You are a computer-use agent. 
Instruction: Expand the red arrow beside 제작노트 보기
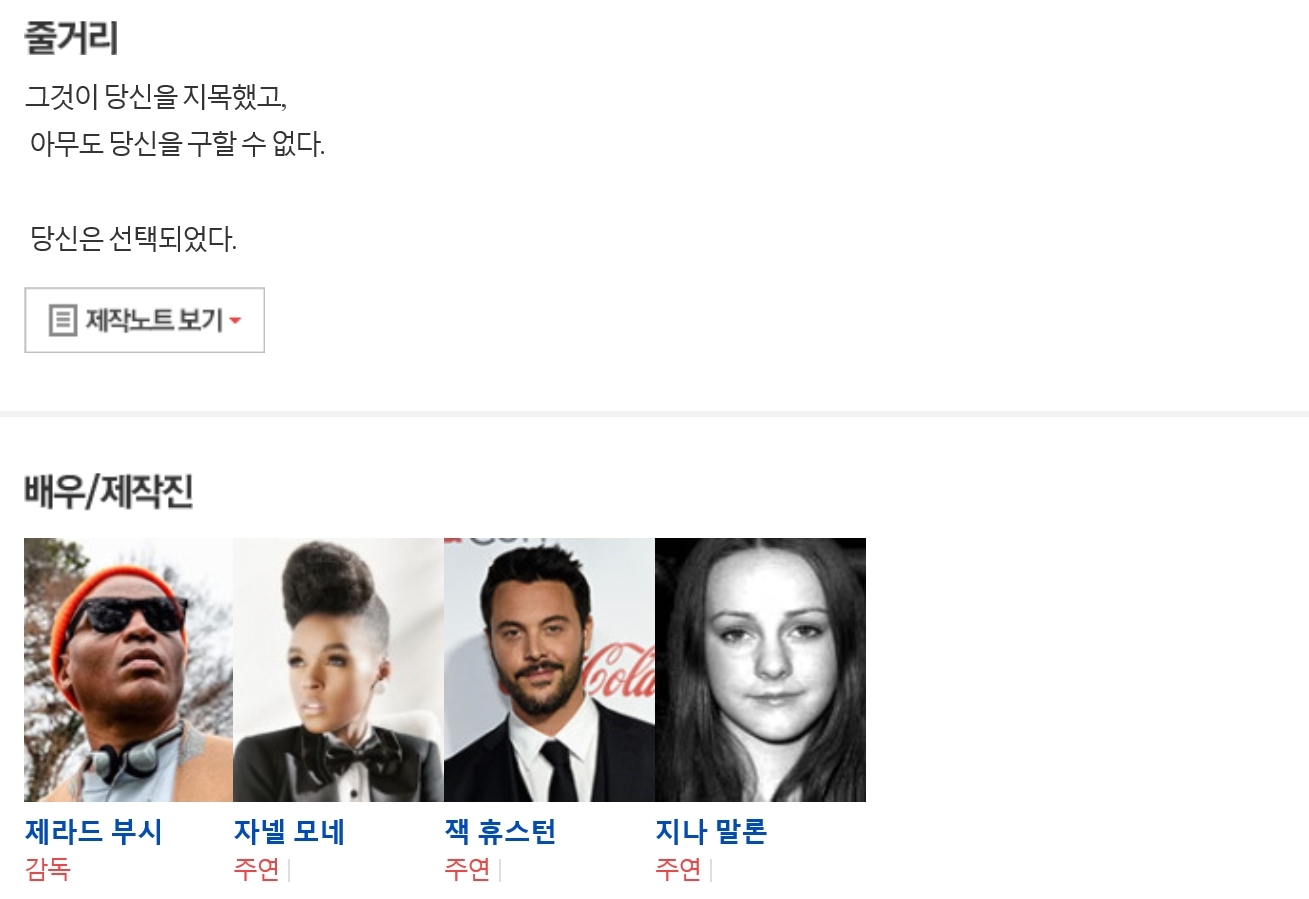point(235,321)
